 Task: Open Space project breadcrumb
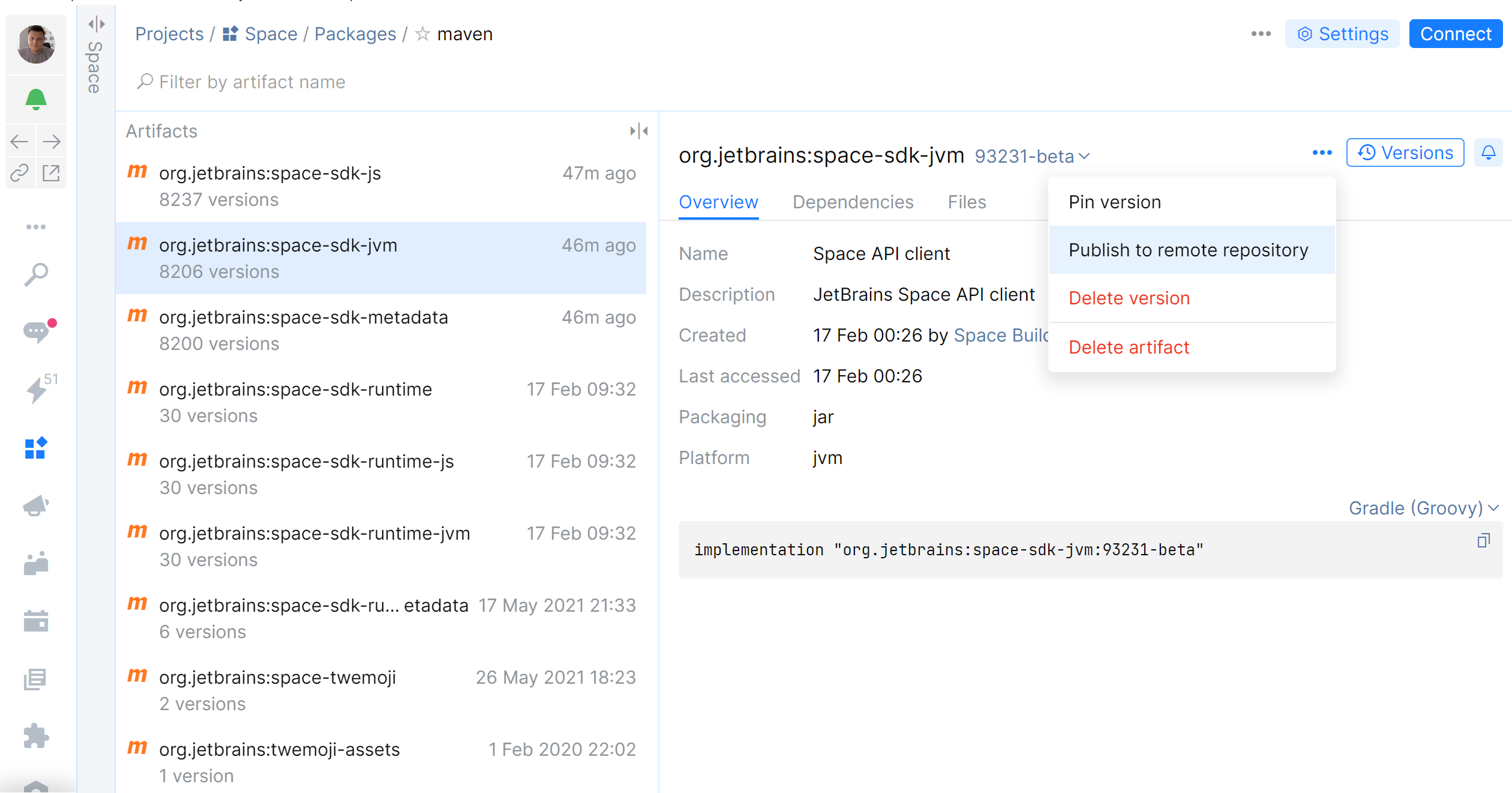259,34
